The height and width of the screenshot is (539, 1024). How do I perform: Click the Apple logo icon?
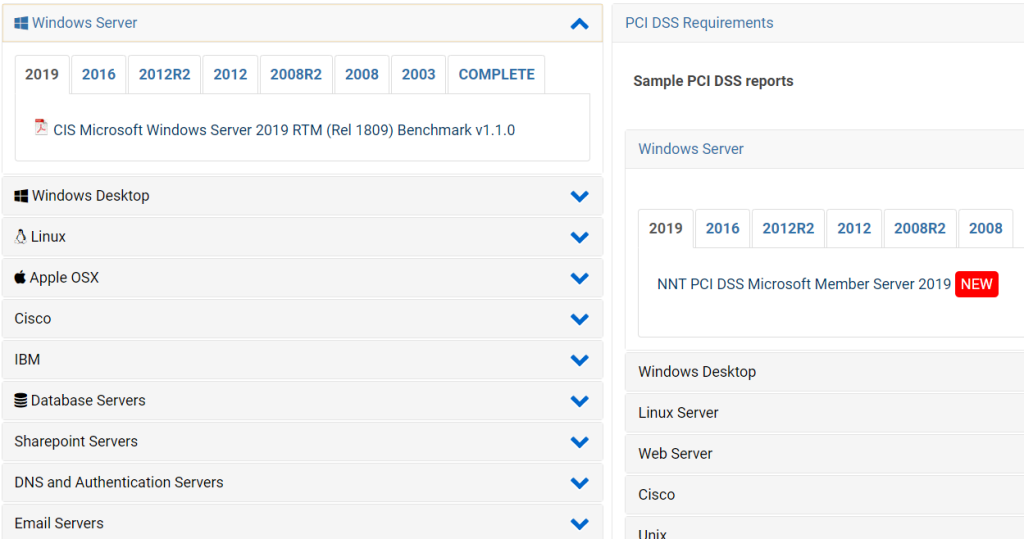point(20,277)
